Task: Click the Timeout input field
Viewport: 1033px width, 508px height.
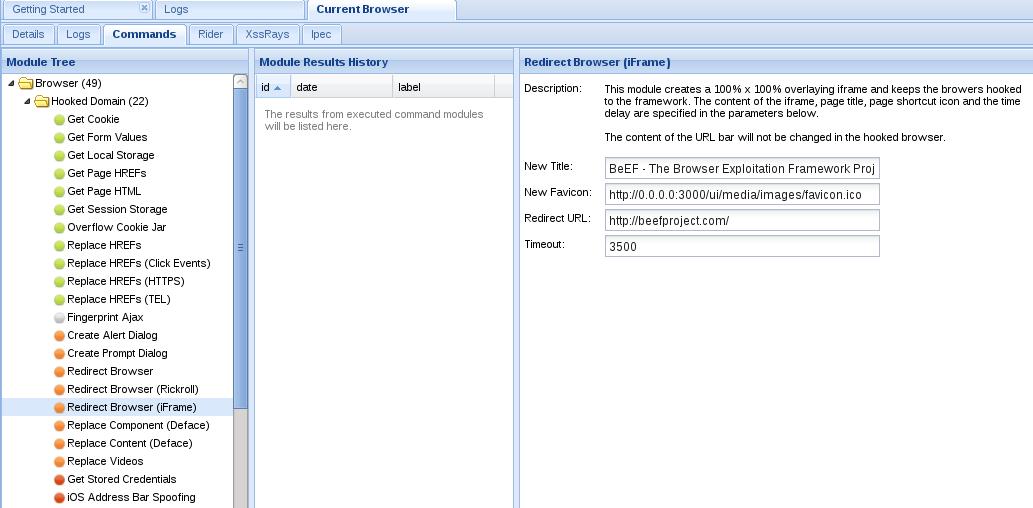Action: [741, 246]
